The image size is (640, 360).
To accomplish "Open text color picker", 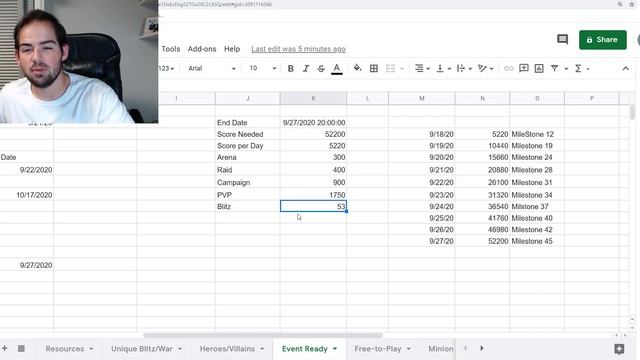I will coord(337,69).
